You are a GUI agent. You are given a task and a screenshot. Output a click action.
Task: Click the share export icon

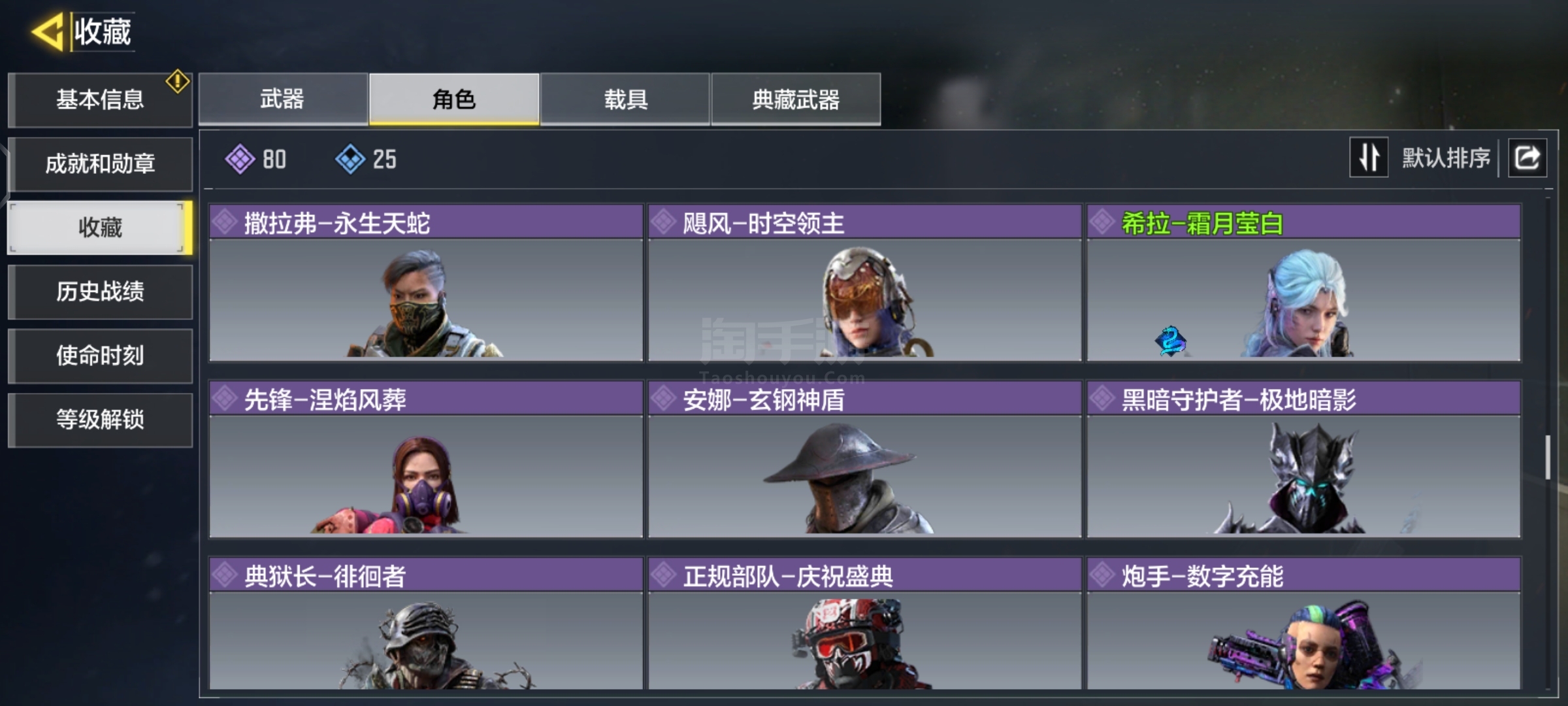click(x=1527, y=158)
